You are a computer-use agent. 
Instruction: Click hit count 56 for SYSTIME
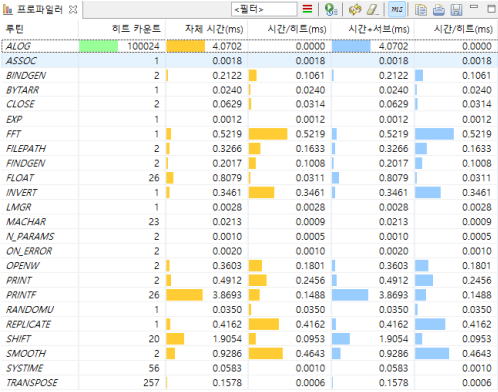tap(154, 368)
